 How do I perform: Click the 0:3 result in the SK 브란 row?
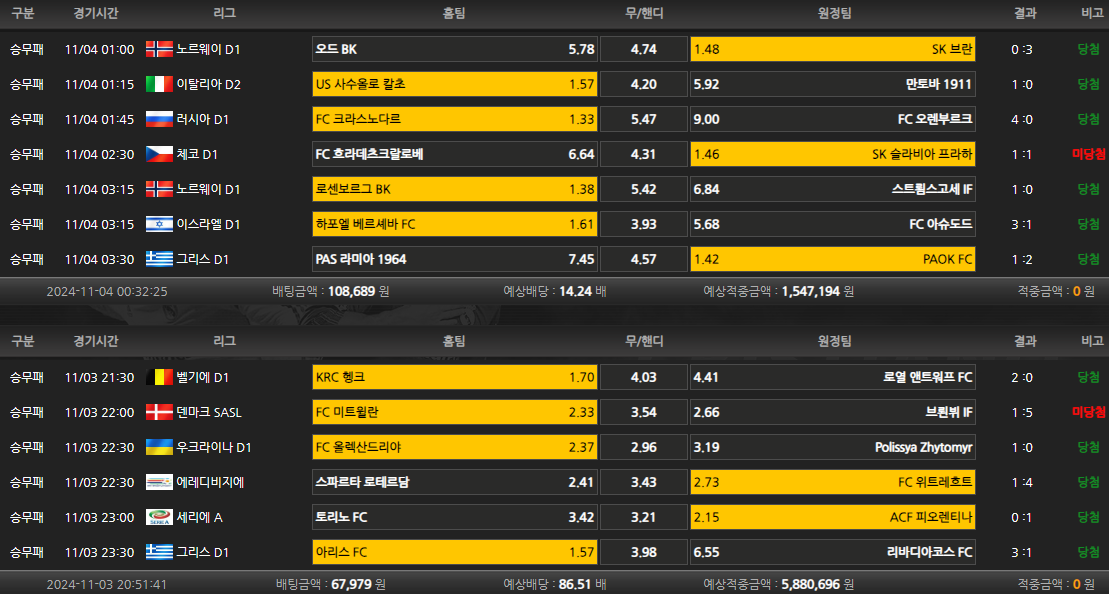point(1022,50)
